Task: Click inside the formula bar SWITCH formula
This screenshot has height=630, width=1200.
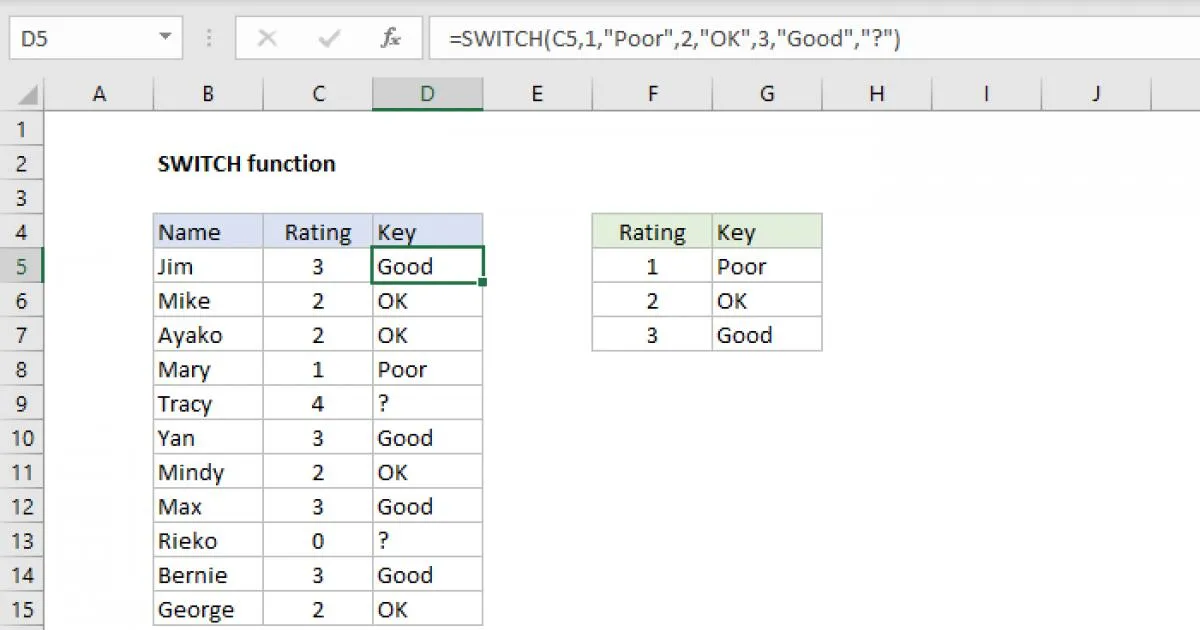Action: pyautogui.click(x=675, y=39)
